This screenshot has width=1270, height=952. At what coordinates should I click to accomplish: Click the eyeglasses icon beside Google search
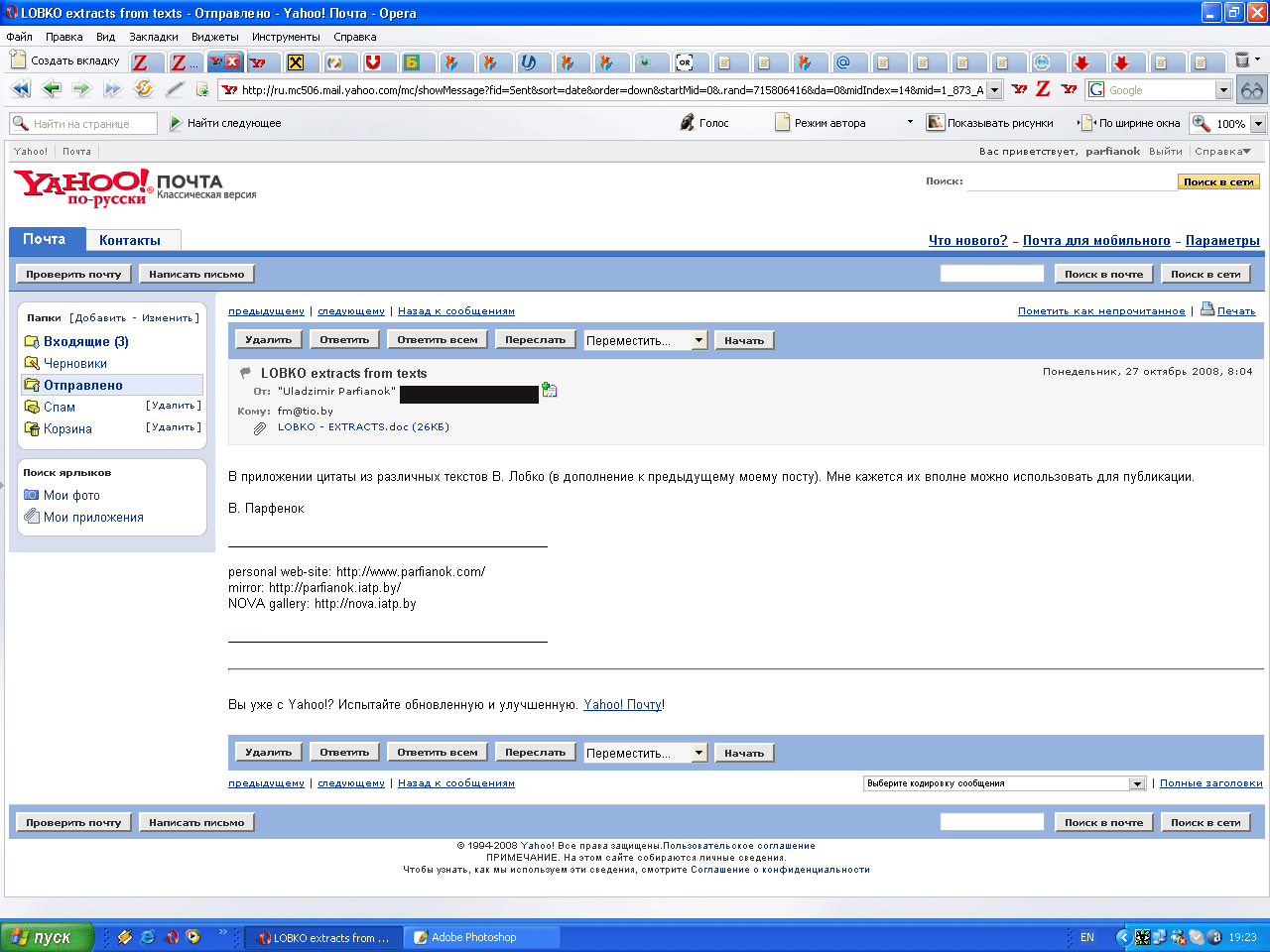pyautogui.click(x=1252, y=90)
